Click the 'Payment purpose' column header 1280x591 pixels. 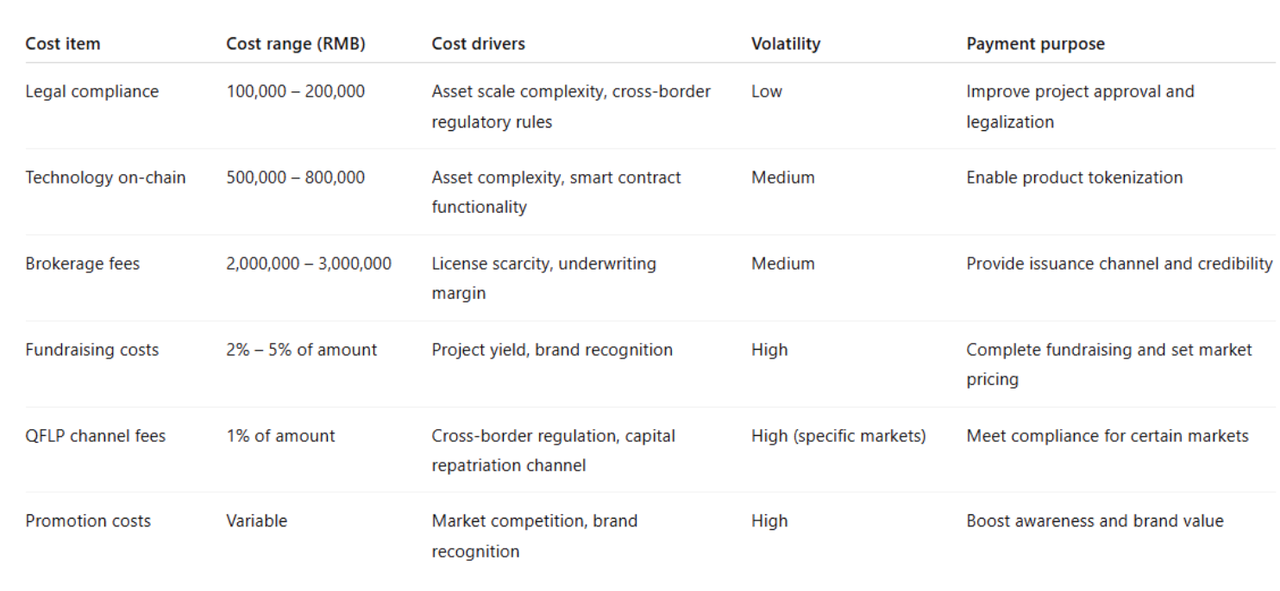click(1035, 44)
